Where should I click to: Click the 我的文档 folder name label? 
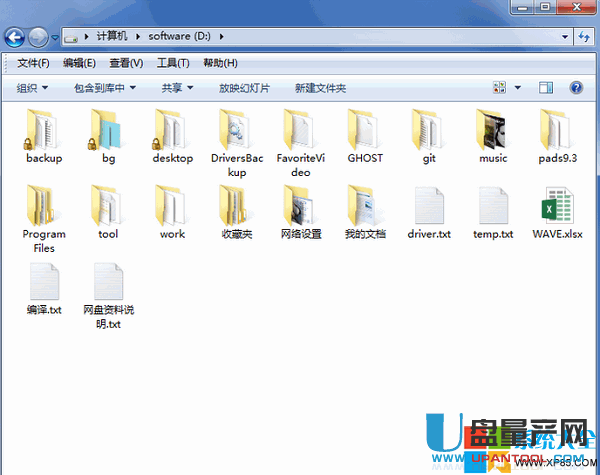[365, 234]
